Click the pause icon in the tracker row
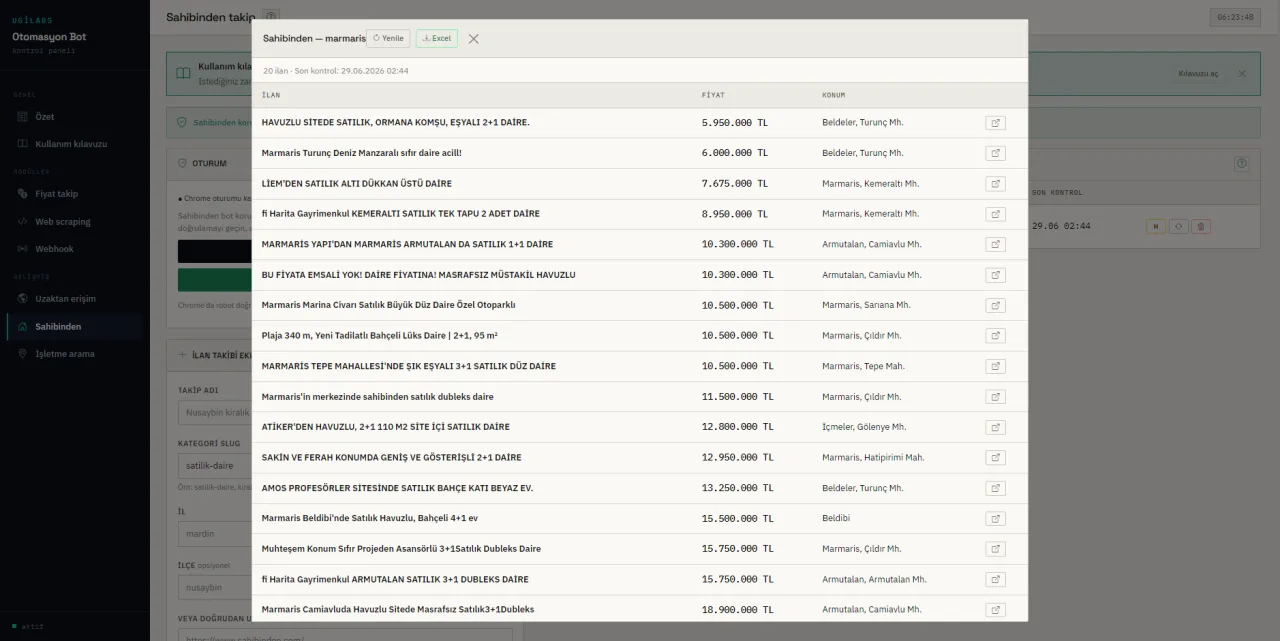 pos(1155,226)
